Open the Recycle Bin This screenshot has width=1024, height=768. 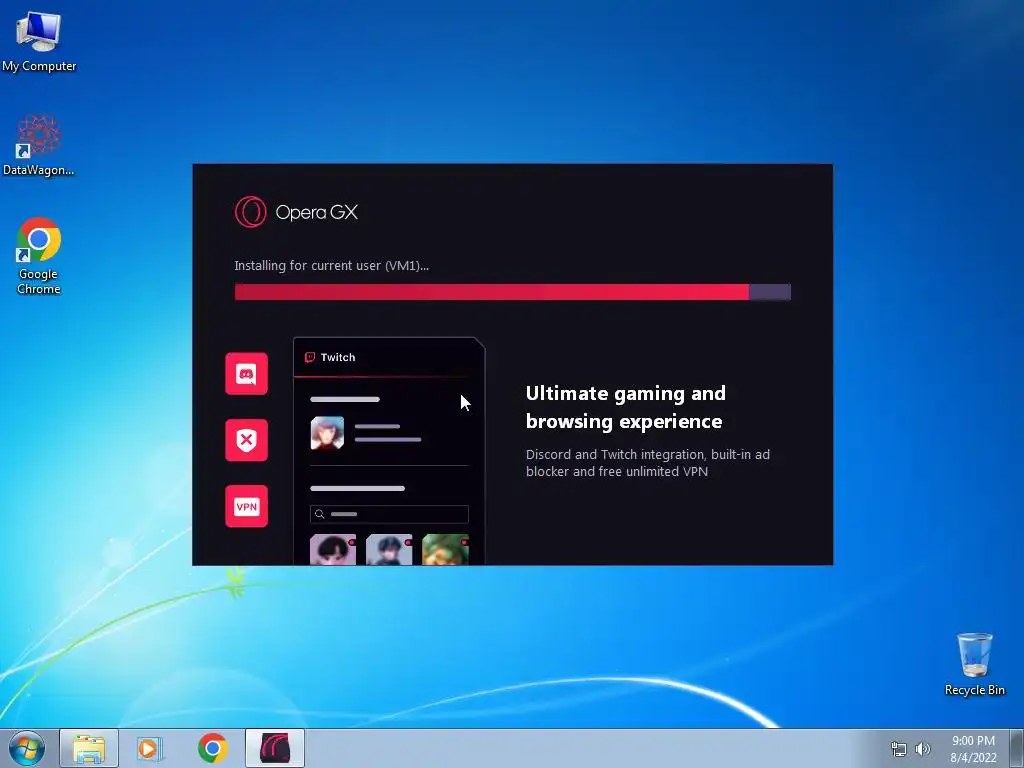[x=974, y=664]
